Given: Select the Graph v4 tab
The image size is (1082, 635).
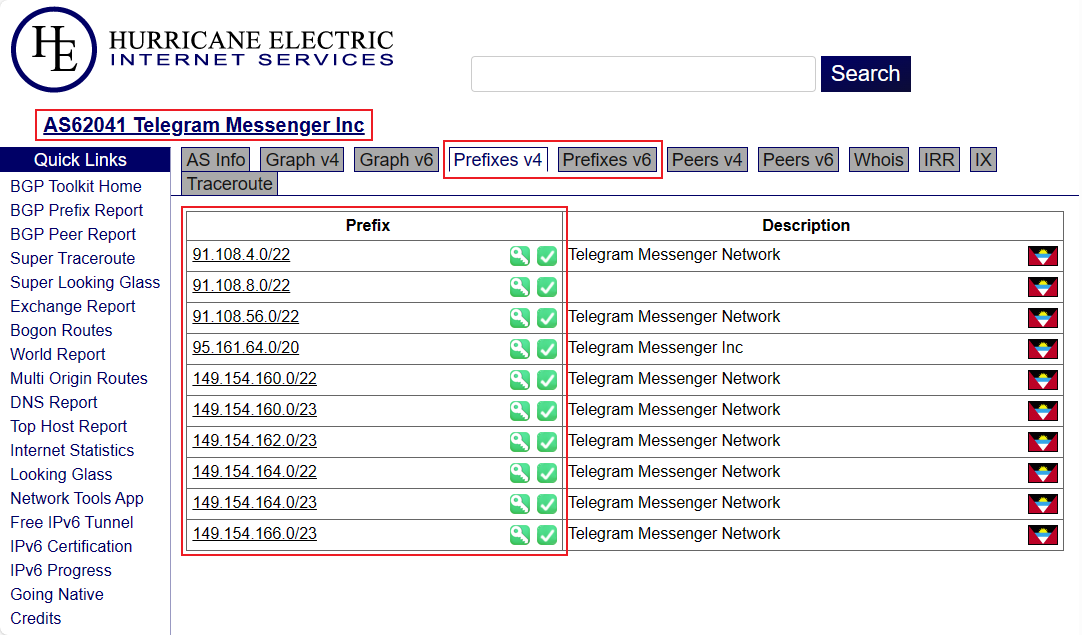Looking at the screenshot, I should point(302,160).
